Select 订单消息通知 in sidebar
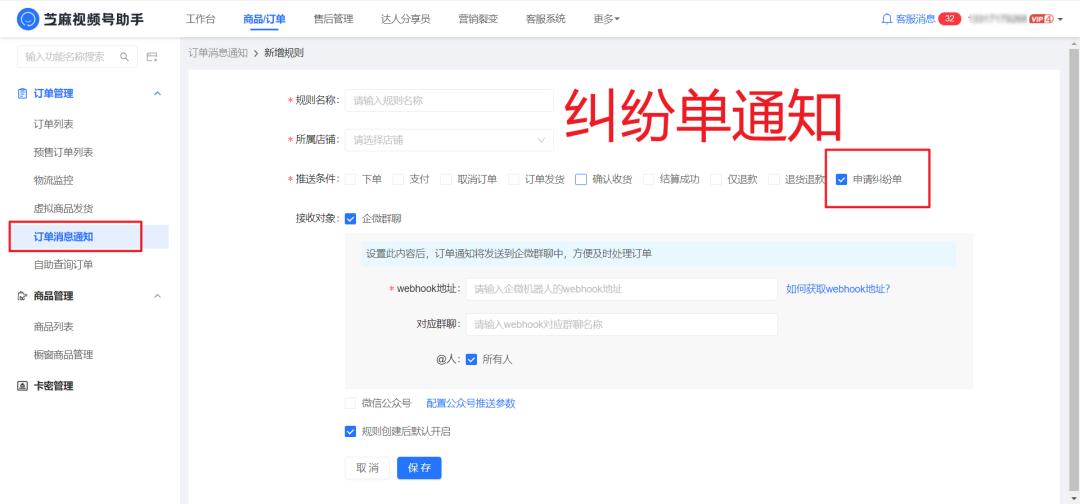 click(x=63, y=237)
